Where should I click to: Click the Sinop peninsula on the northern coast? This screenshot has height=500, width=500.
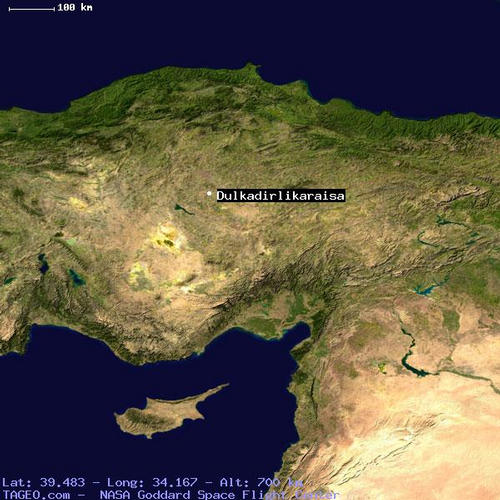[251, 67]
